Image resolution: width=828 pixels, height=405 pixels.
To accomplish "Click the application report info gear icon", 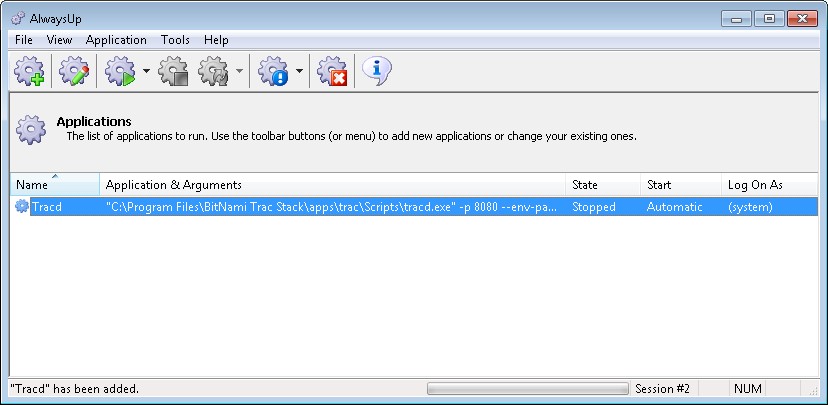I will (272, 71).
